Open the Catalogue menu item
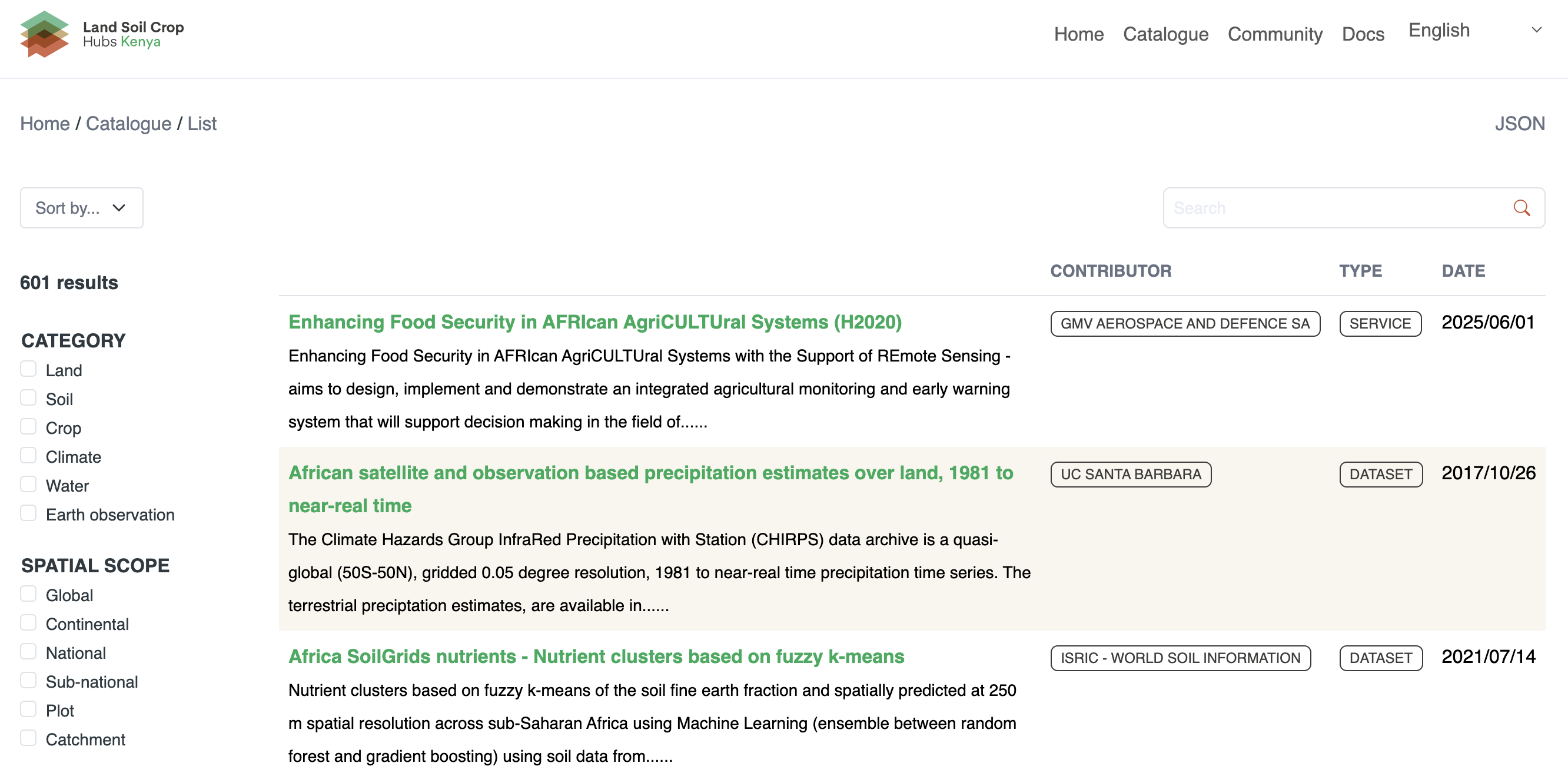 pyautogui.click(x=1165, y=34)
